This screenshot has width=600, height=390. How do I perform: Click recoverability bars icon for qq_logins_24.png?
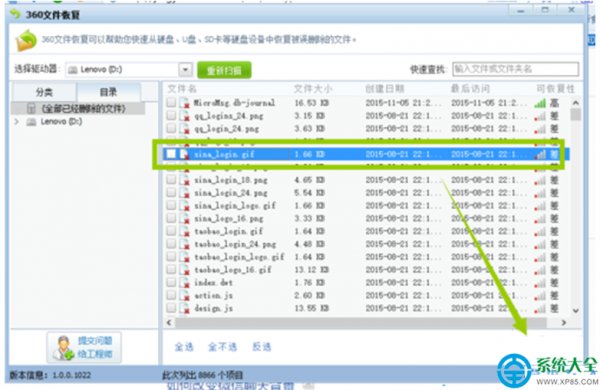(540, 116)
